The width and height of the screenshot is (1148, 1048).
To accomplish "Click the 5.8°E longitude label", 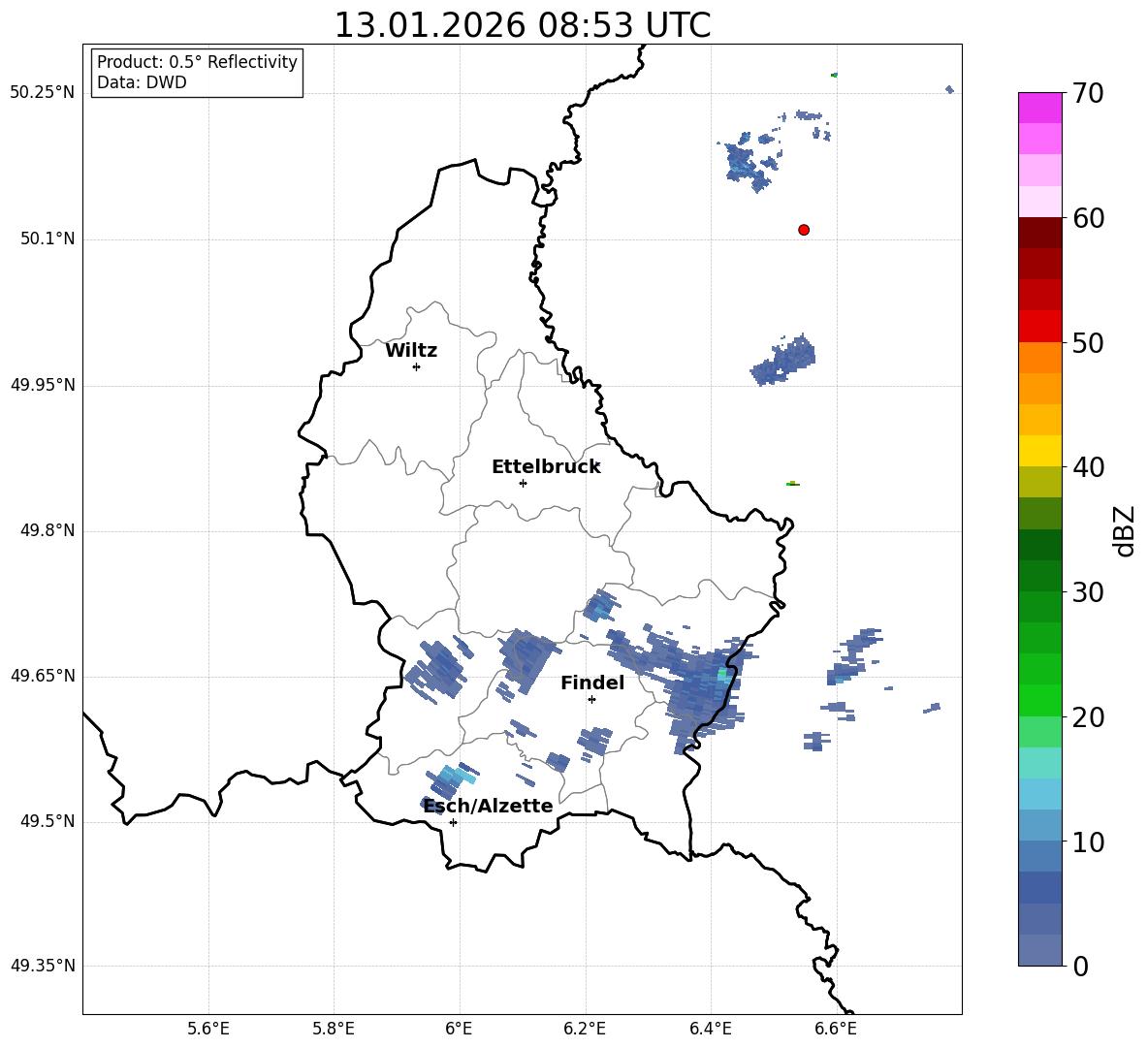I will point(334,1029).
